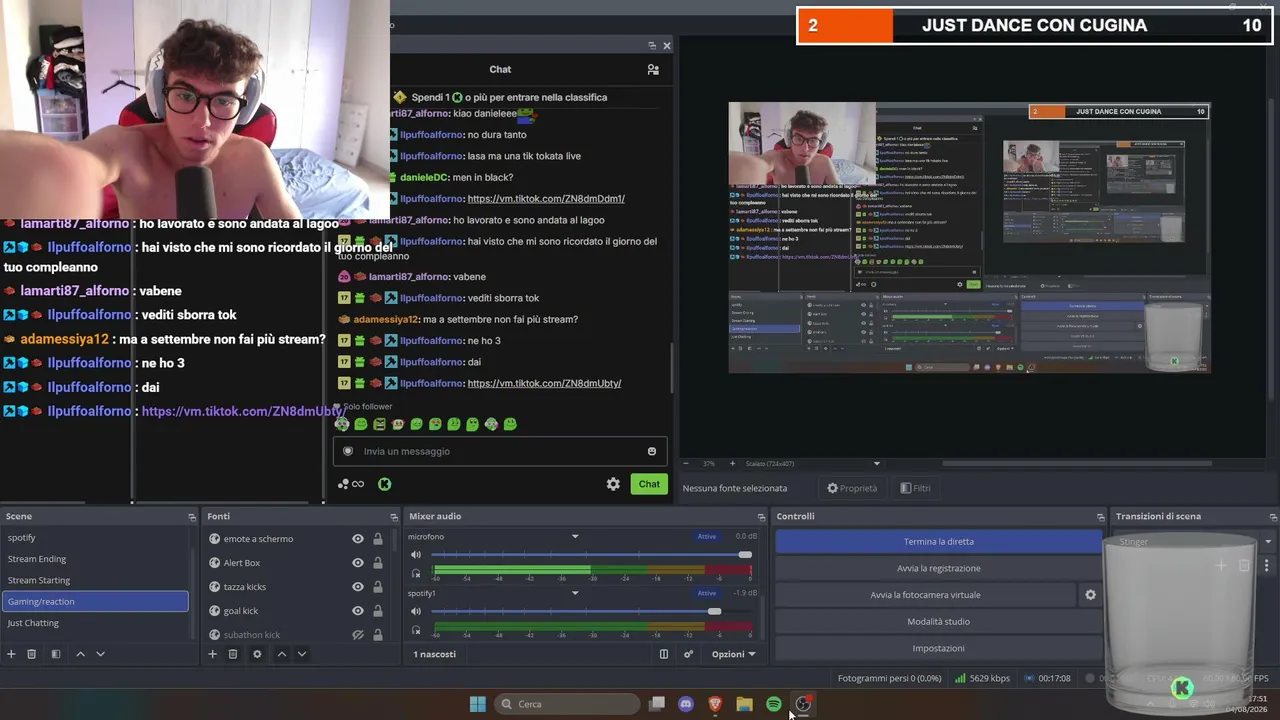Undock the Mixer audio panel

761,517
